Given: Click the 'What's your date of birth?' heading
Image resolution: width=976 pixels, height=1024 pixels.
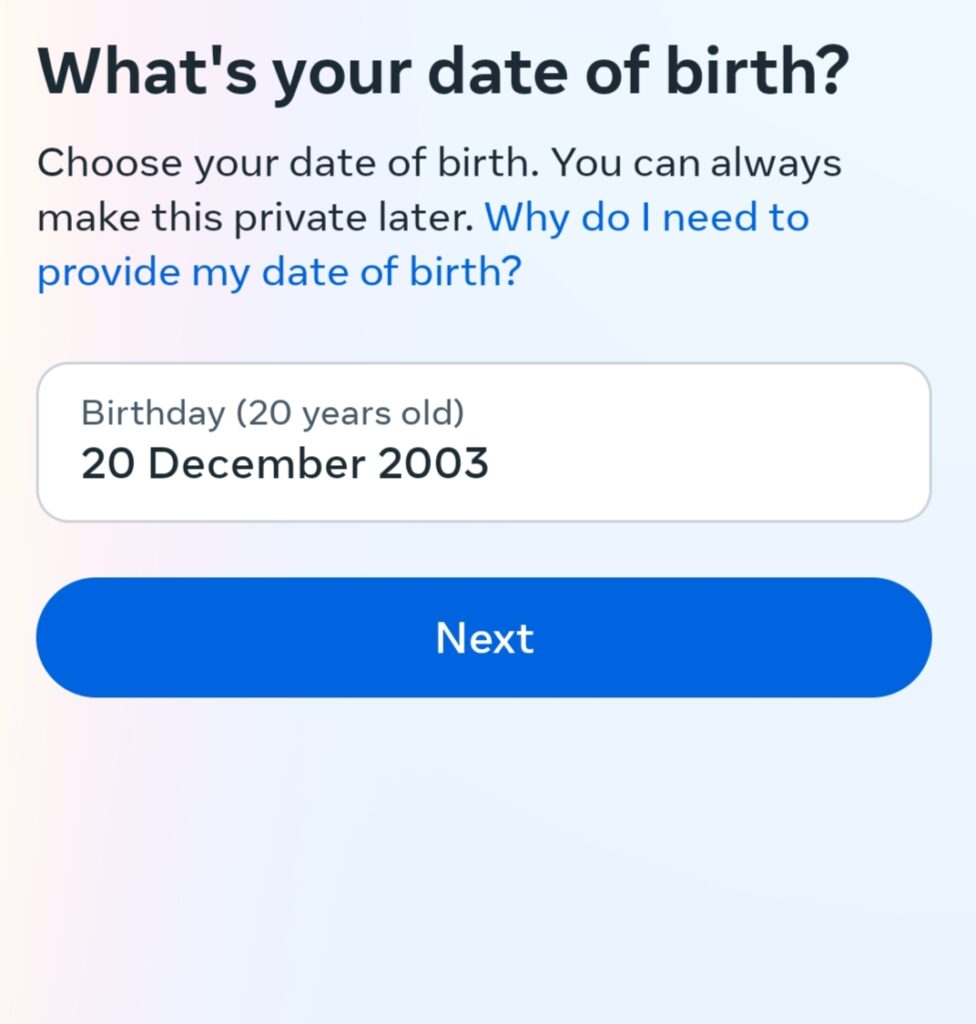Looking at the screenshot, I should (444, 73).
